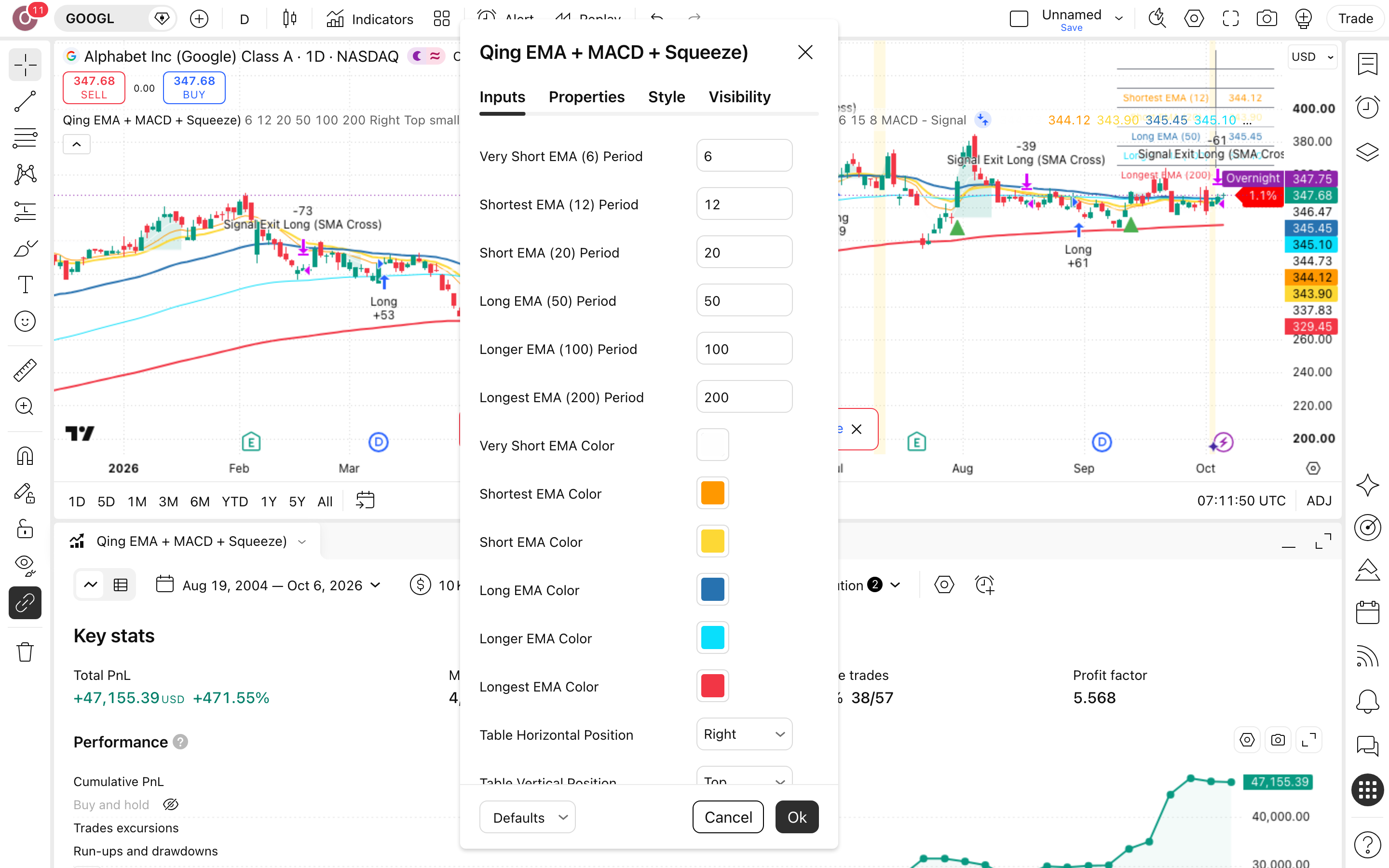Remove drawings with trash icon
The height and width of the screenshot is (868, 1389).
[25, 652]
